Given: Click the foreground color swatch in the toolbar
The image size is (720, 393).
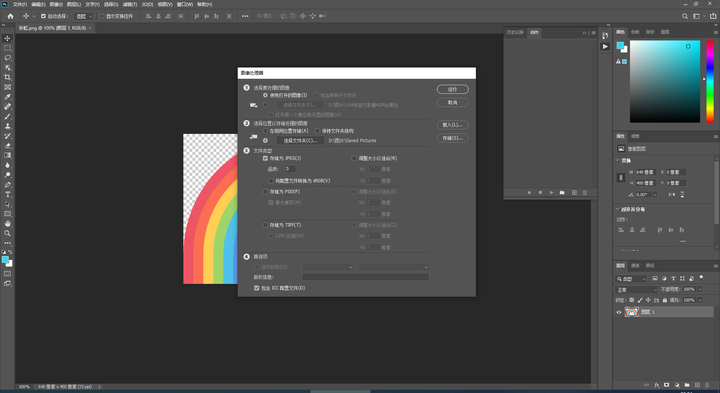Looking at the screenshot, I should 5,260.
